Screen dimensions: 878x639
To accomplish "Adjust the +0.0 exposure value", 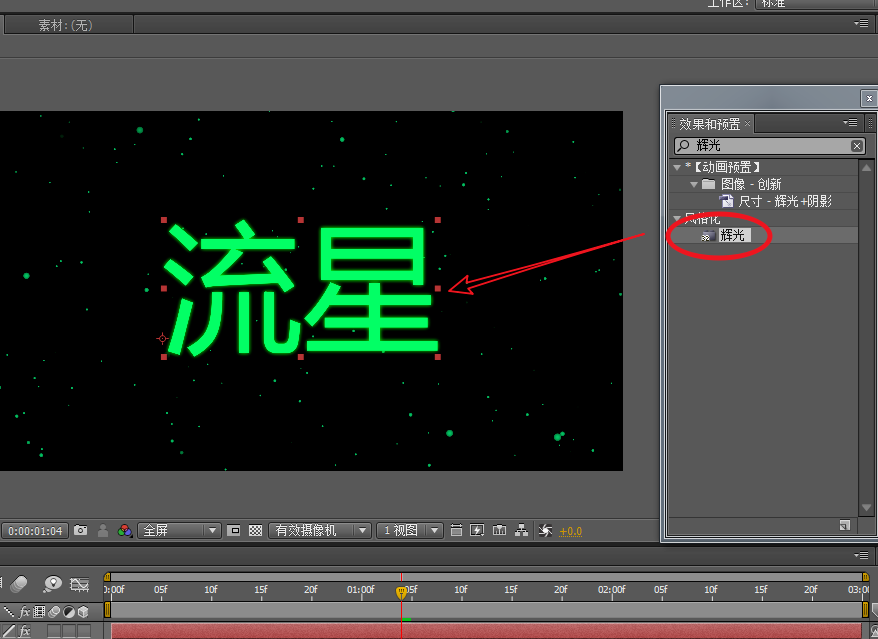I will [x=571, y=531].
